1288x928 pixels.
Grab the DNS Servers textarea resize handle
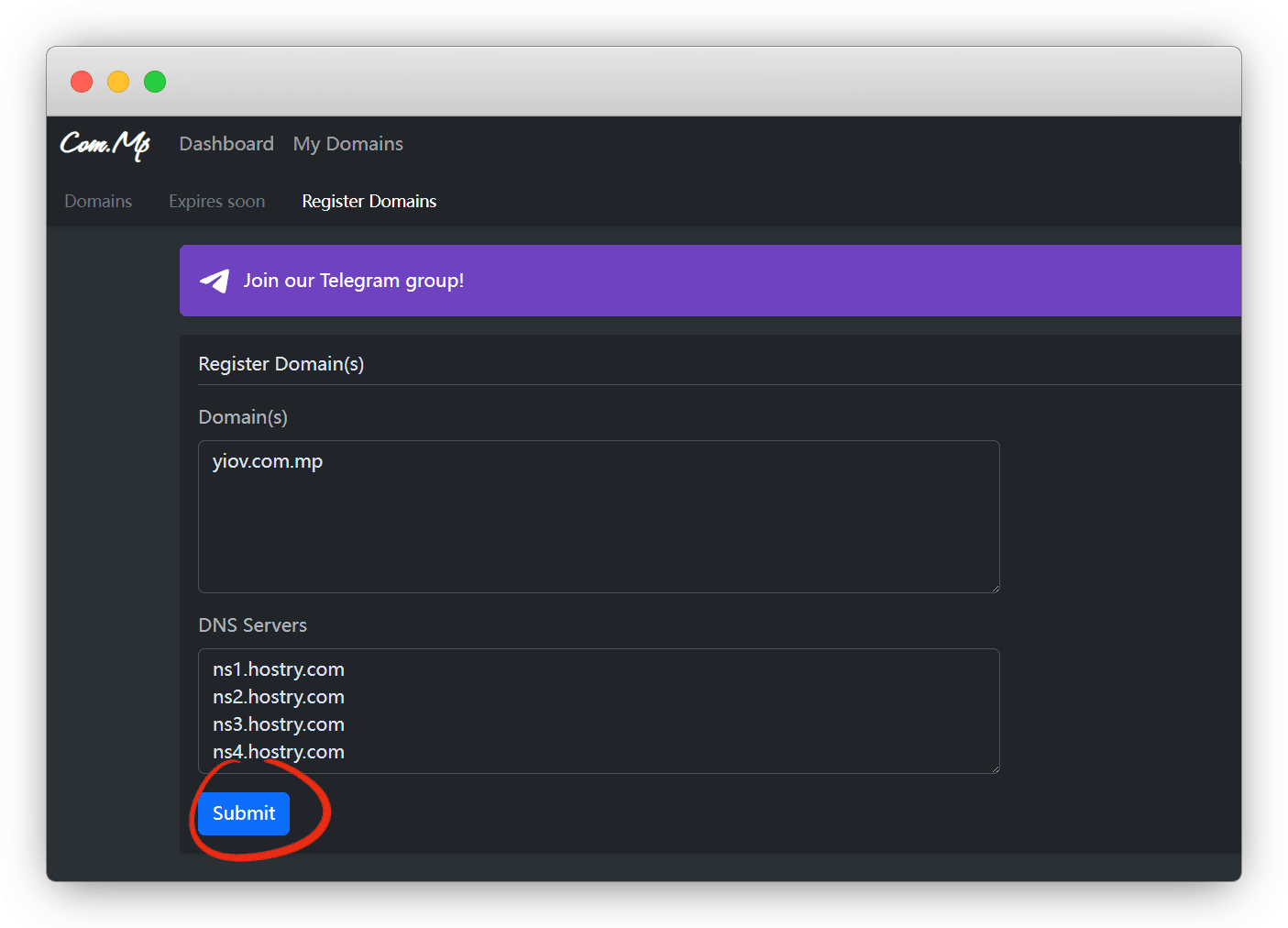tap(994, 768)
